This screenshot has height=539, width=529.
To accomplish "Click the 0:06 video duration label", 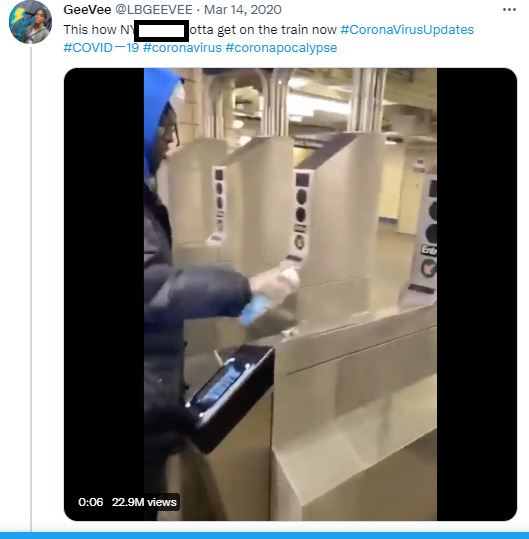I will [90, 502].
